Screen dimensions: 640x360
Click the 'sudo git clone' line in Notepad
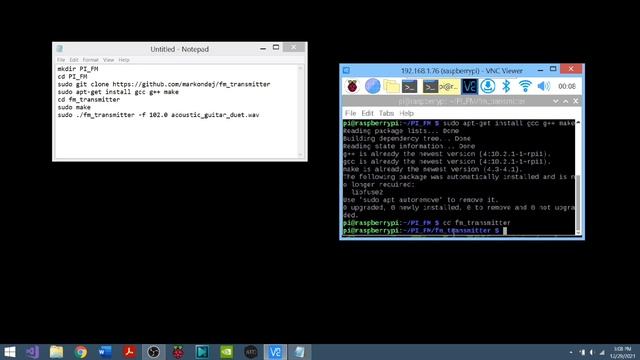click(x=164, y=84)
